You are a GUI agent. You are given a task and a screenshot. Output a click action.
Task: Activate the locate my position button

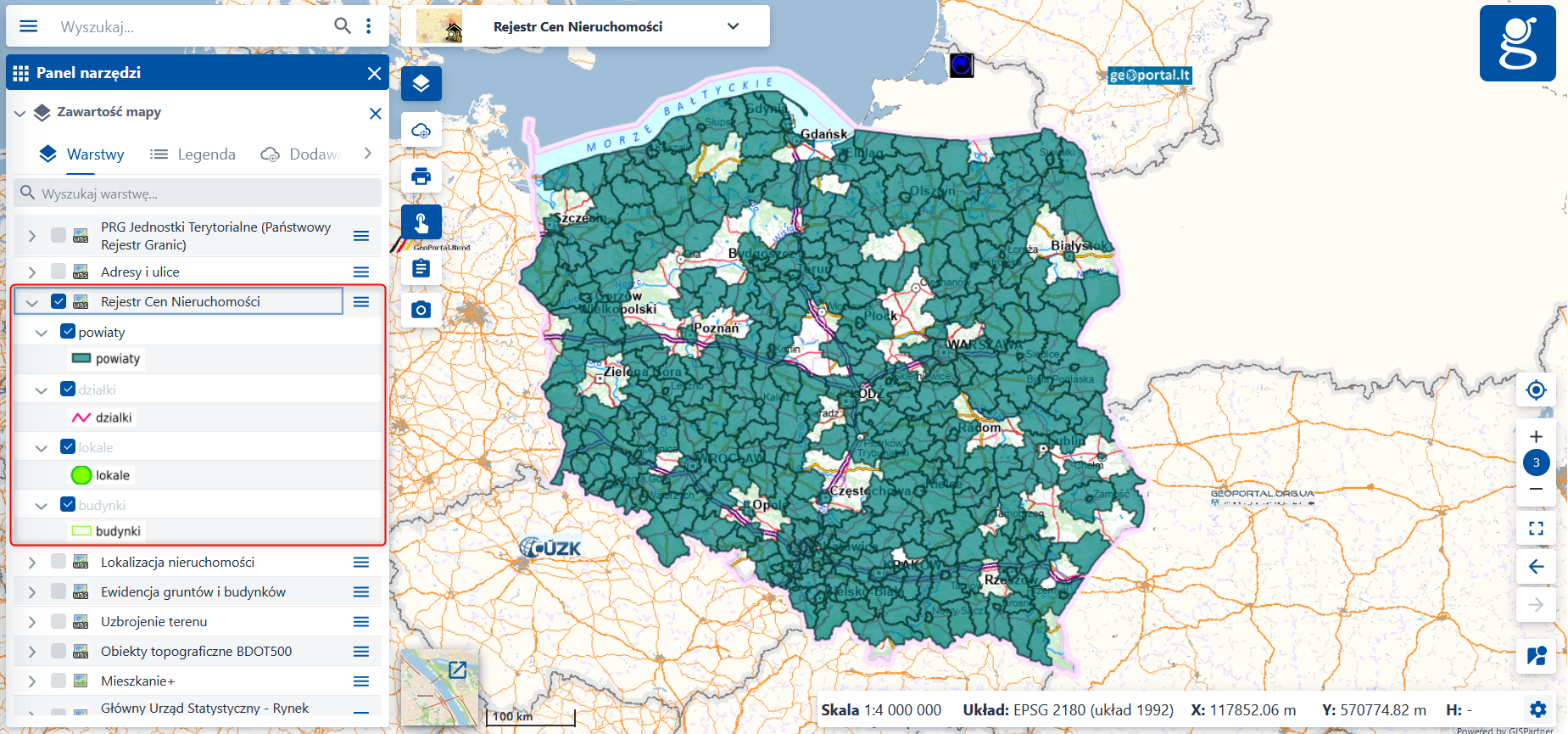click(1536, 390)
